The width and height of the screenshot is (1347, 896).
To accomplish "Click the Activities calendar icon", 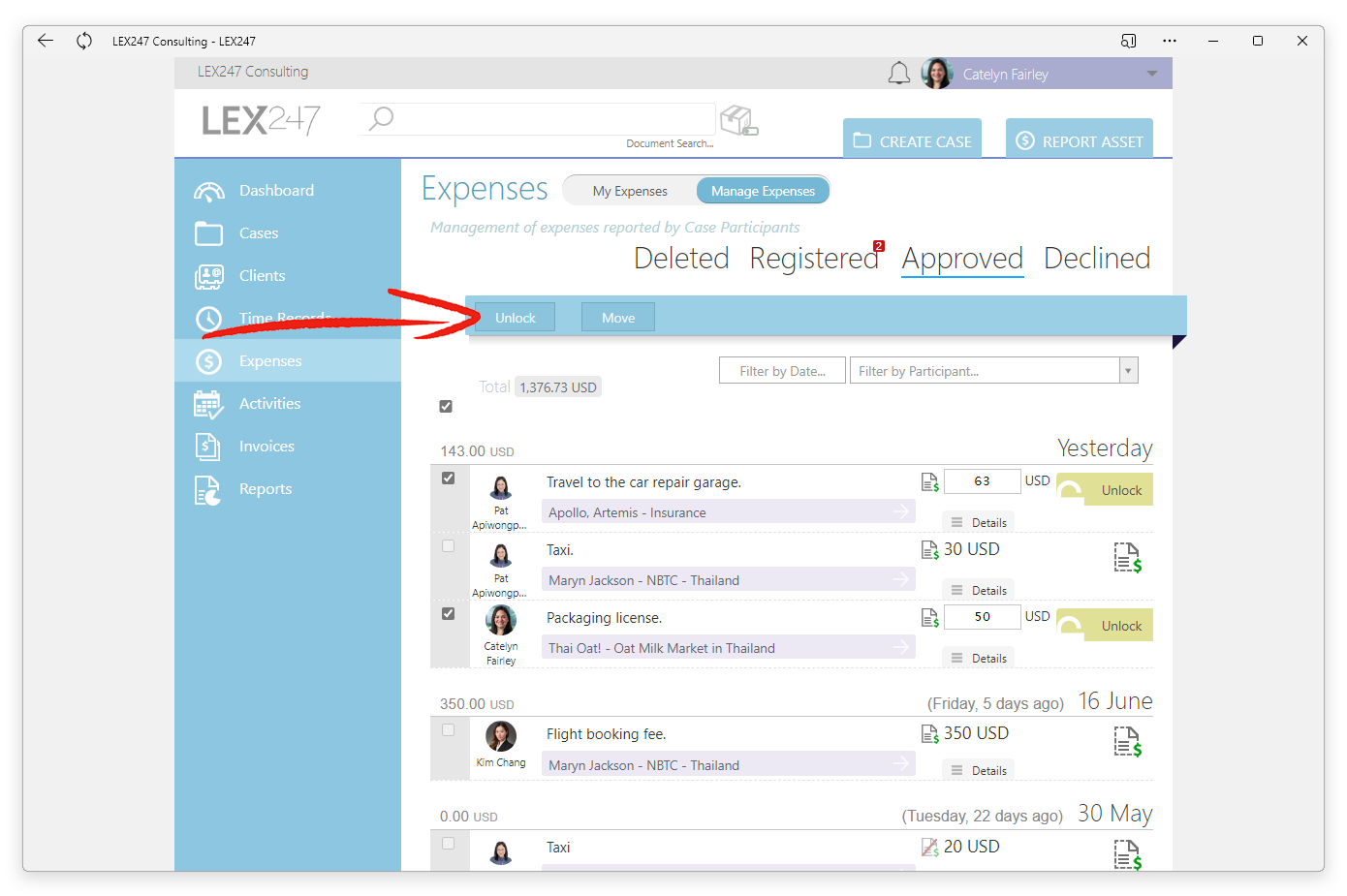I will pos(208,405).
